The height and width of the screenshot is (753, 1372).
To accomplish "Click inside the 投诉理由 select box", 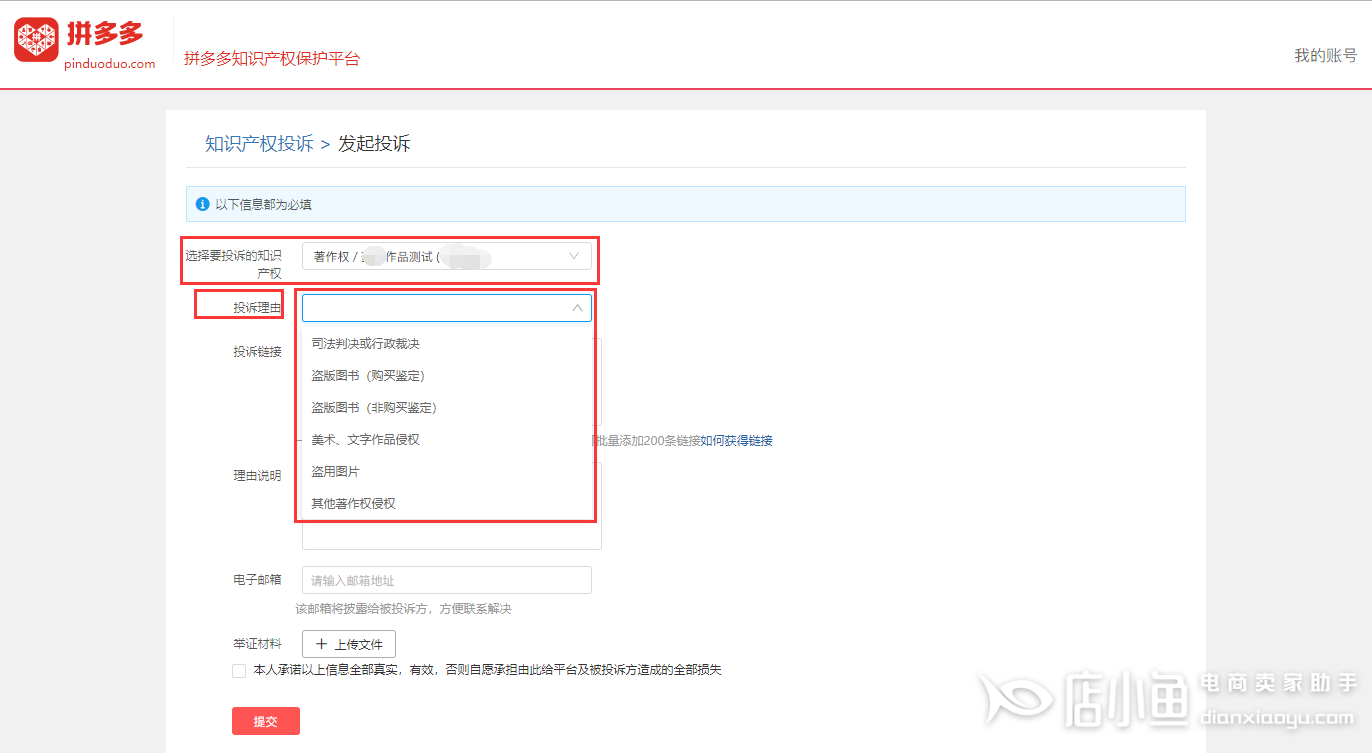I will pos(447,308).
